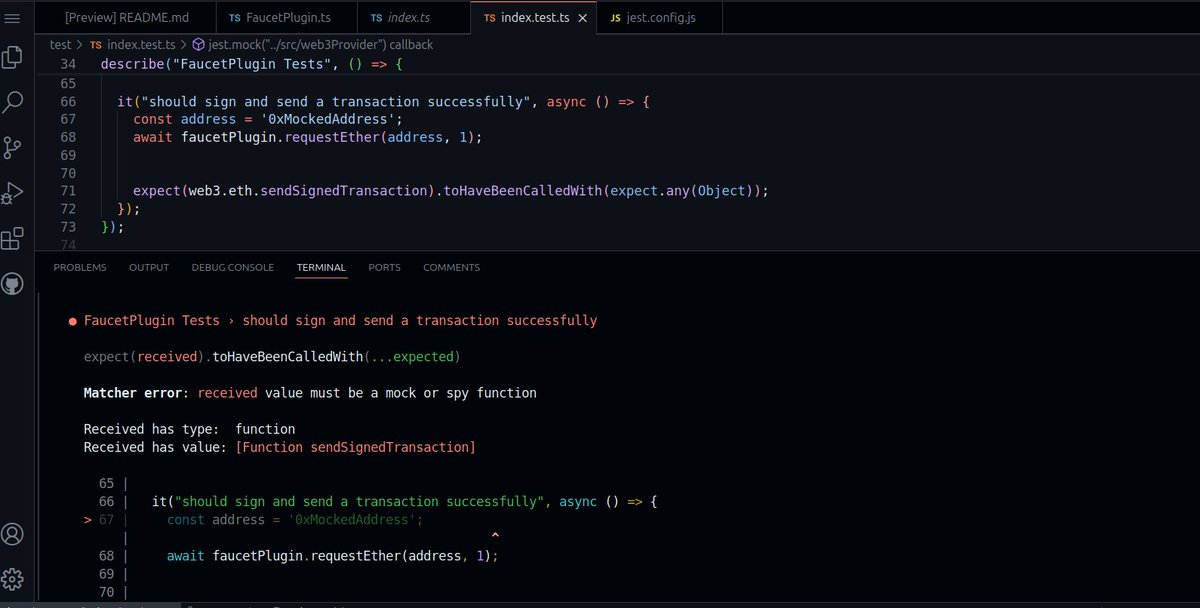The height and width of the screenshot is (608, 1200).
Task: Switch to the jest.config.js tab
Action: tap(658, 18)
